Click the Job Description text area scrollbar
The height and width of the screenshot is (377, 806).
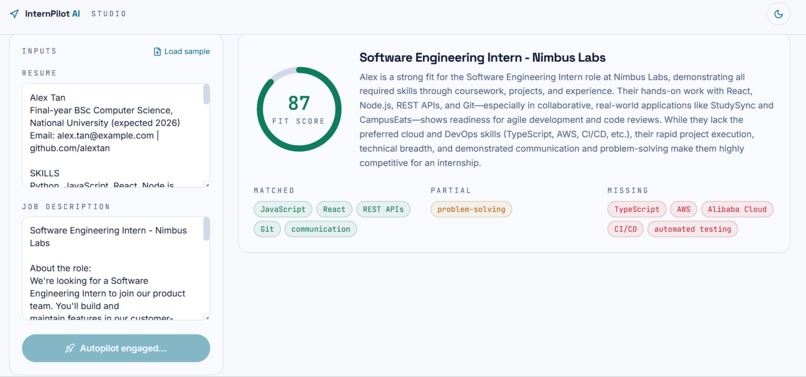(207, 229)
